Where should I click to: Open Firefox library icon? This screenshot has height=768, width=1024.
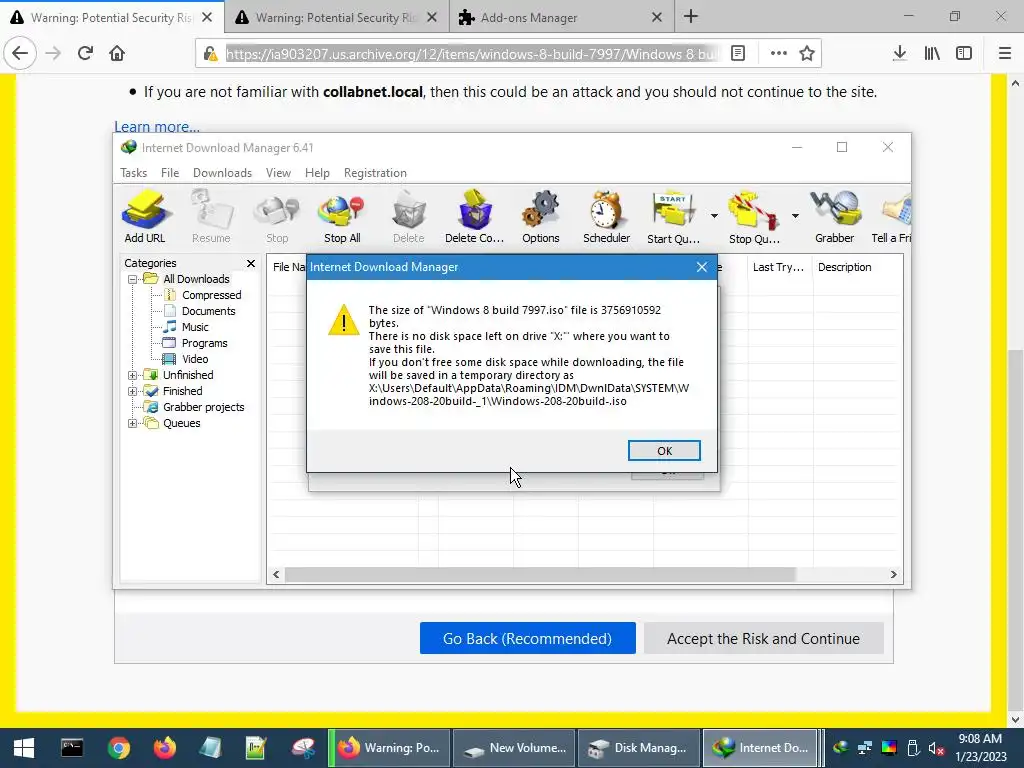click(x=932, y=53)
